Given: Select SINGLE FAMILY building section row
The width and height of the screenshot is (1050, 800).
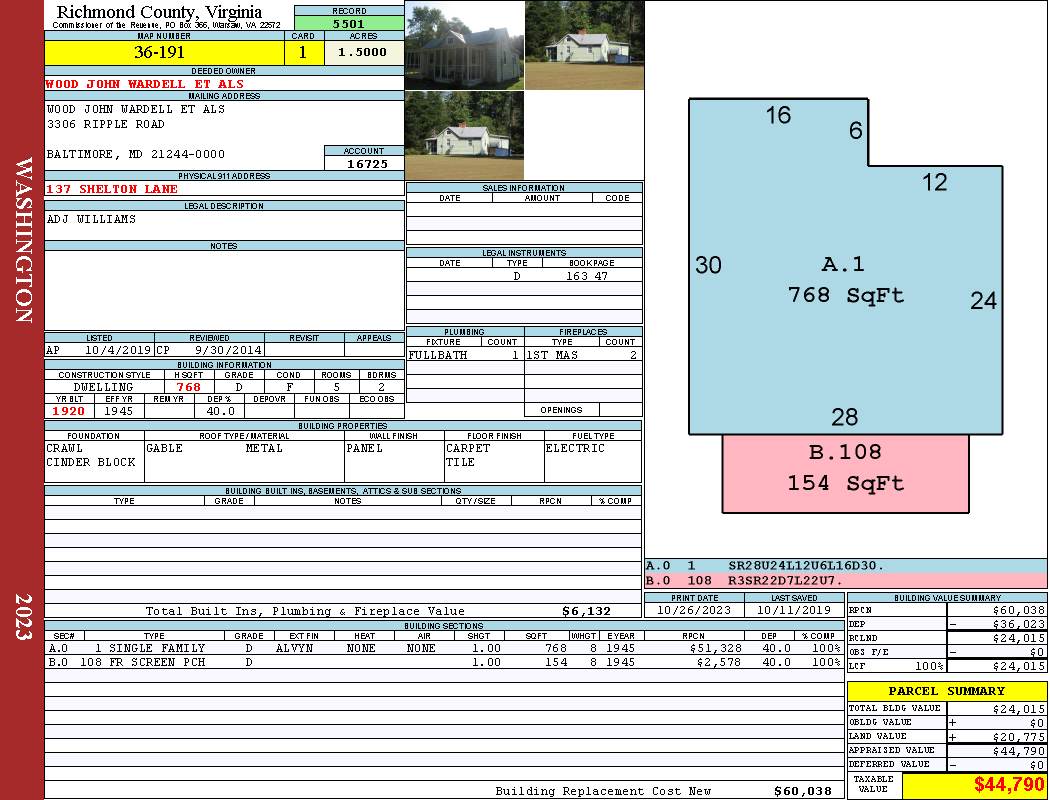Looking at the screenshot, I should point(443,648).
